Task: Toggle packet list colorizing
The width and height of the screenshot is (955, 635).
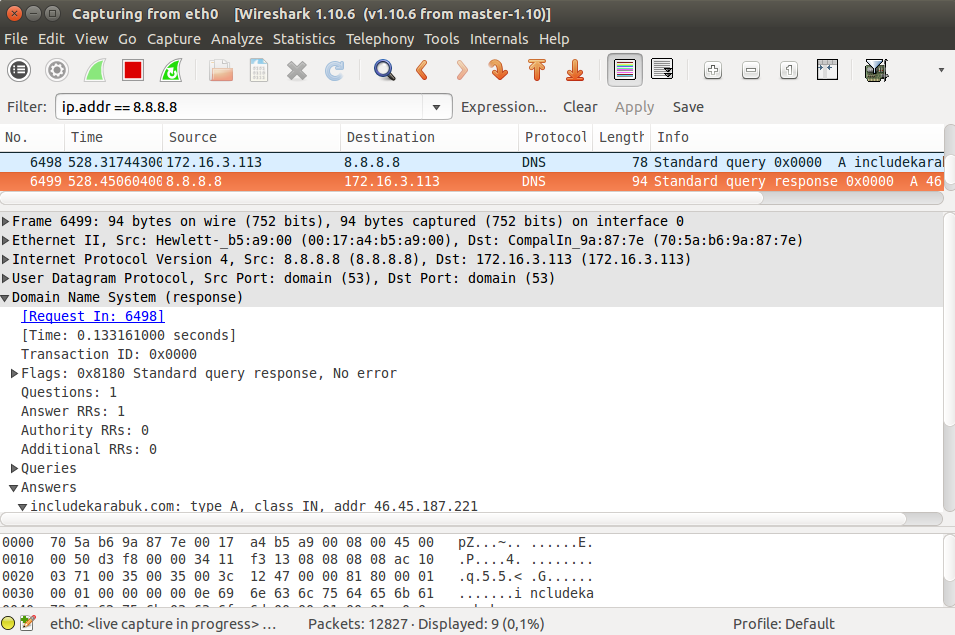Action: (x=625, y=70)
